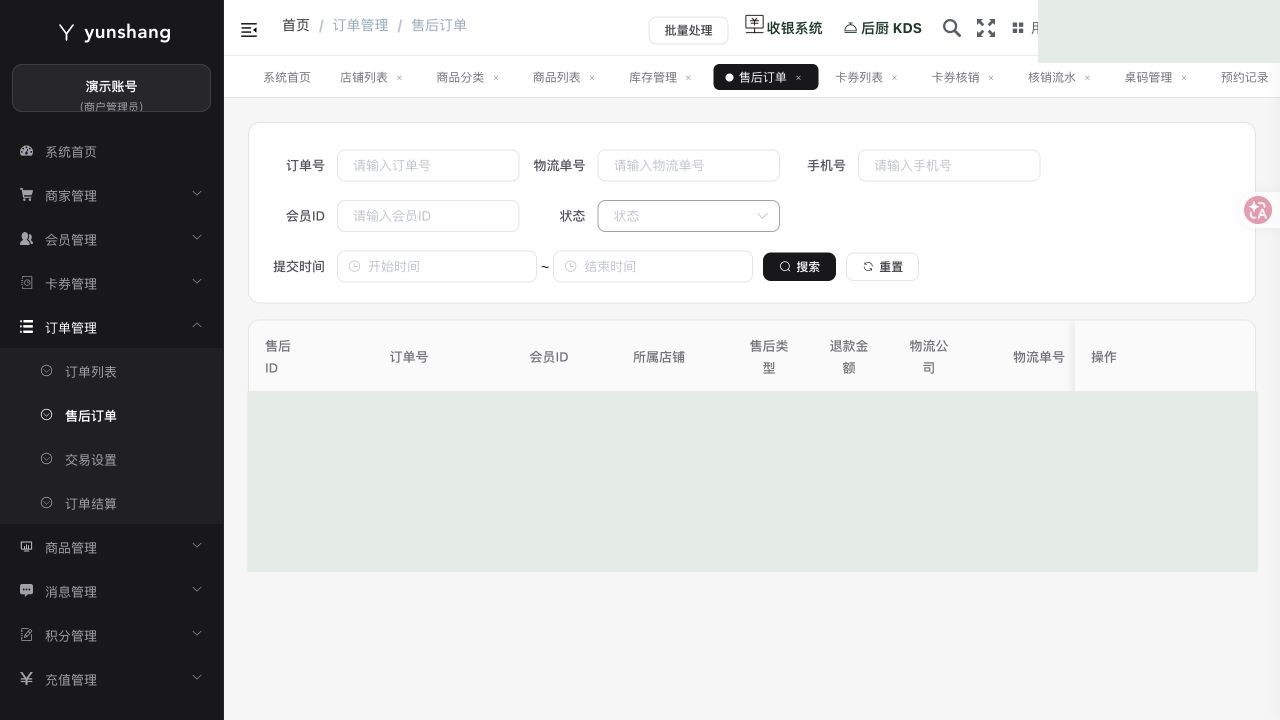Open the 状态 dropdown
Screen dimensions: 1280x720
click(688, 216)
